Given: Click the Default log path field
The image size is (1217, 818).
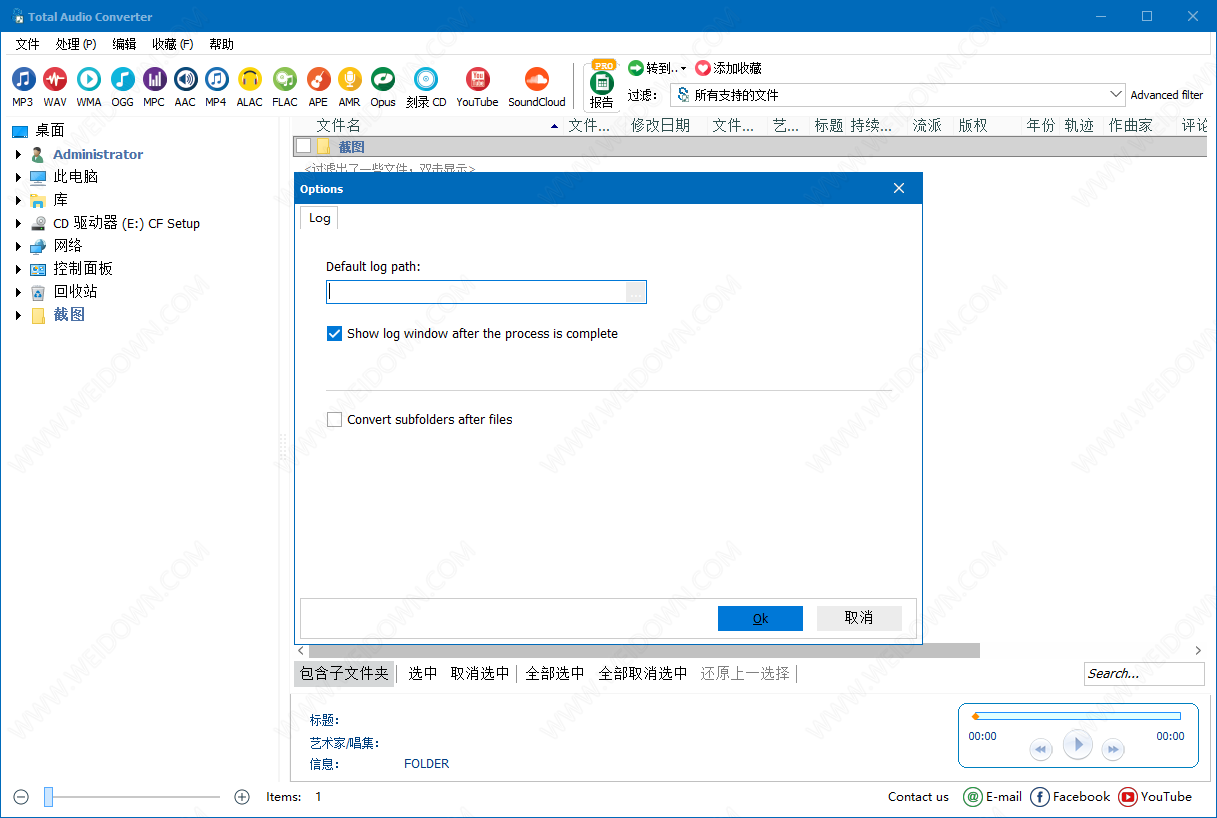Looking at the screenshot, I should pos(476,292).
